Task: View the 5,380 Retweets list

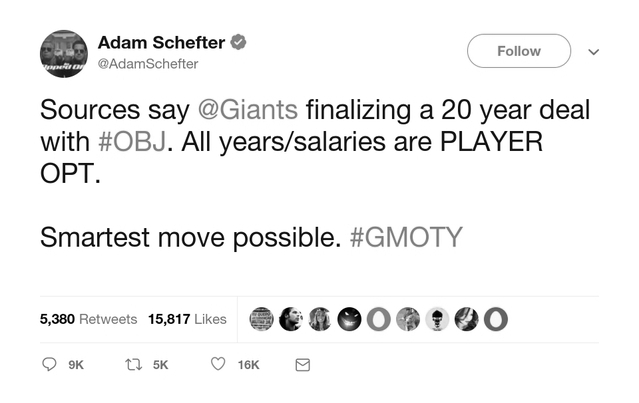Action: click(x=88, y=319)
